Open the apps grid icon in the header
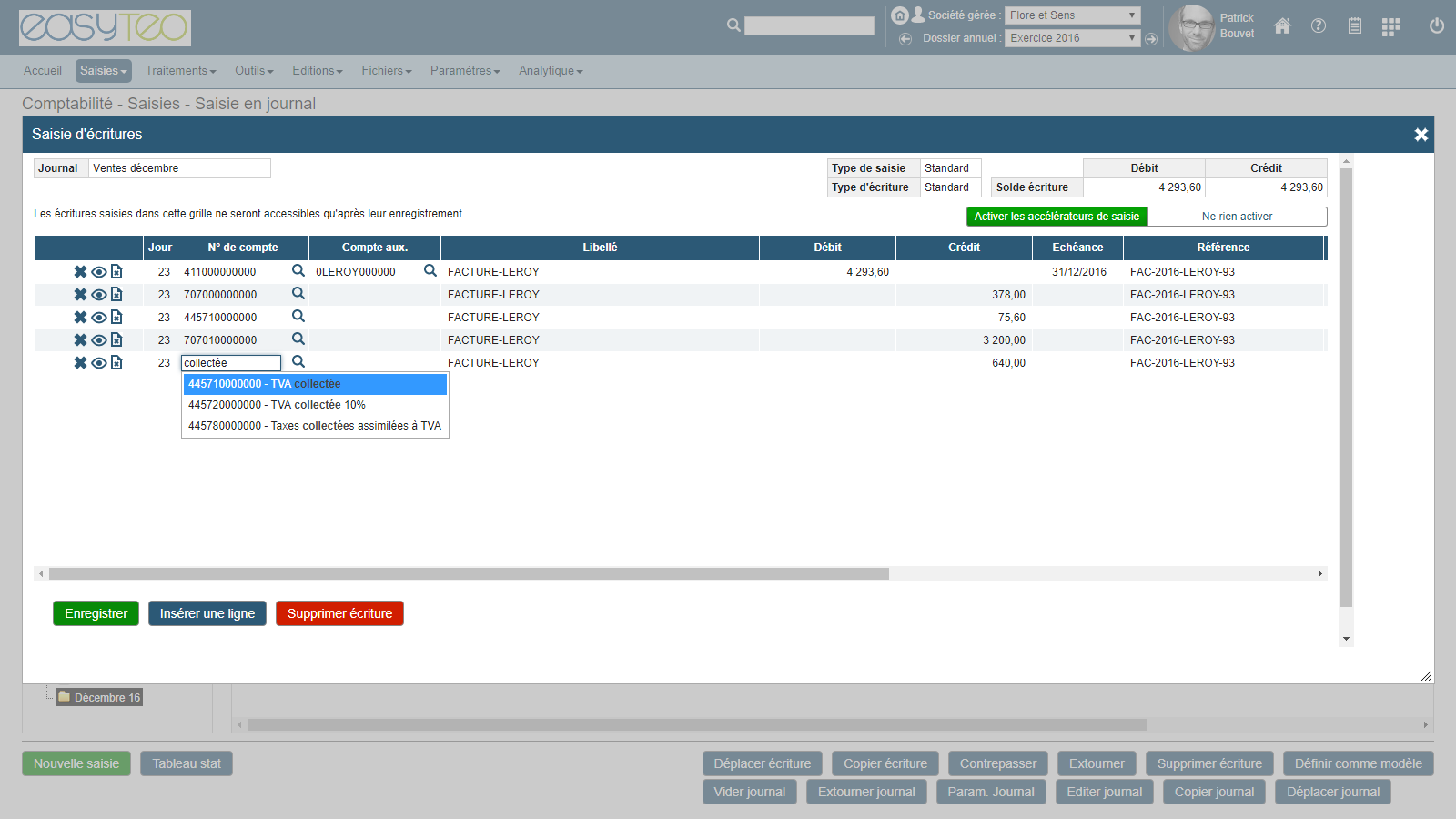This screenshot has height=819, width=1456. pos(1390,27)
